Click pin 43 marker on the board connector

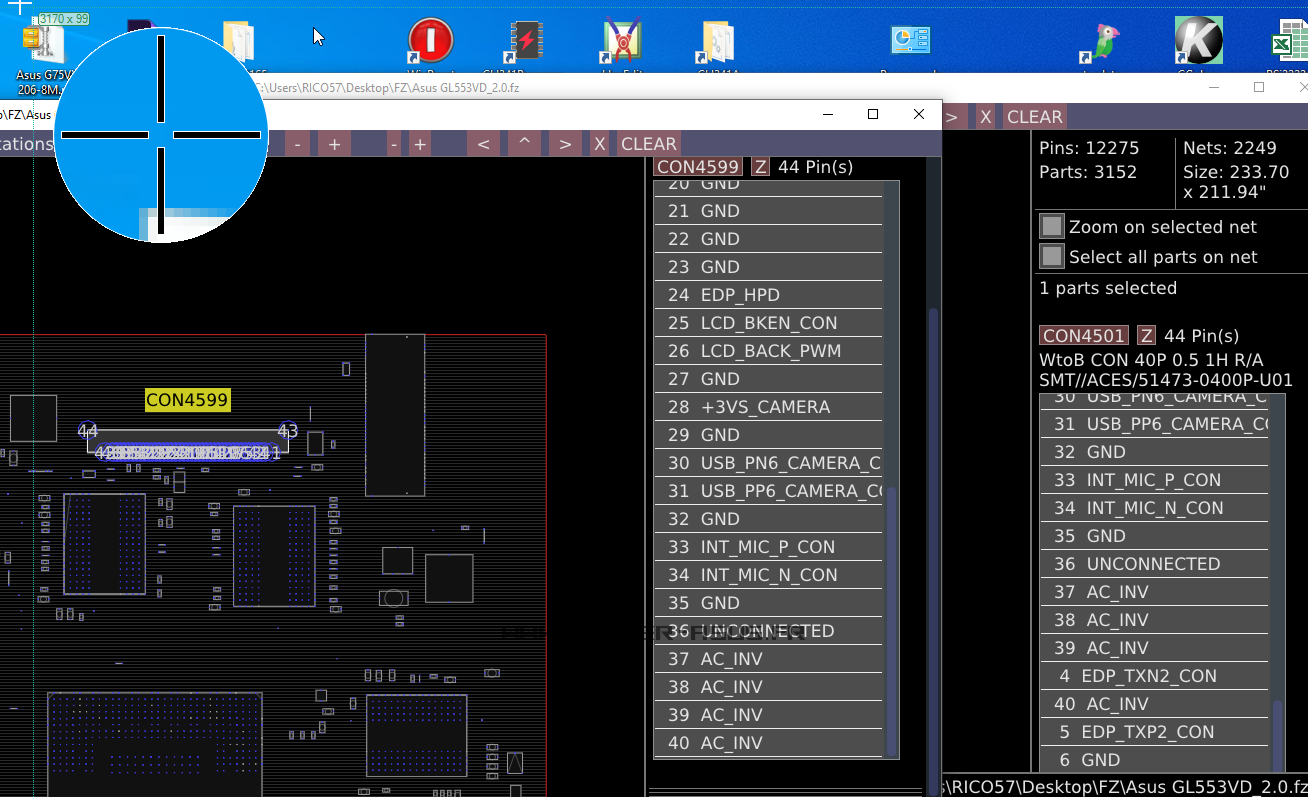(x=288, y=431)
